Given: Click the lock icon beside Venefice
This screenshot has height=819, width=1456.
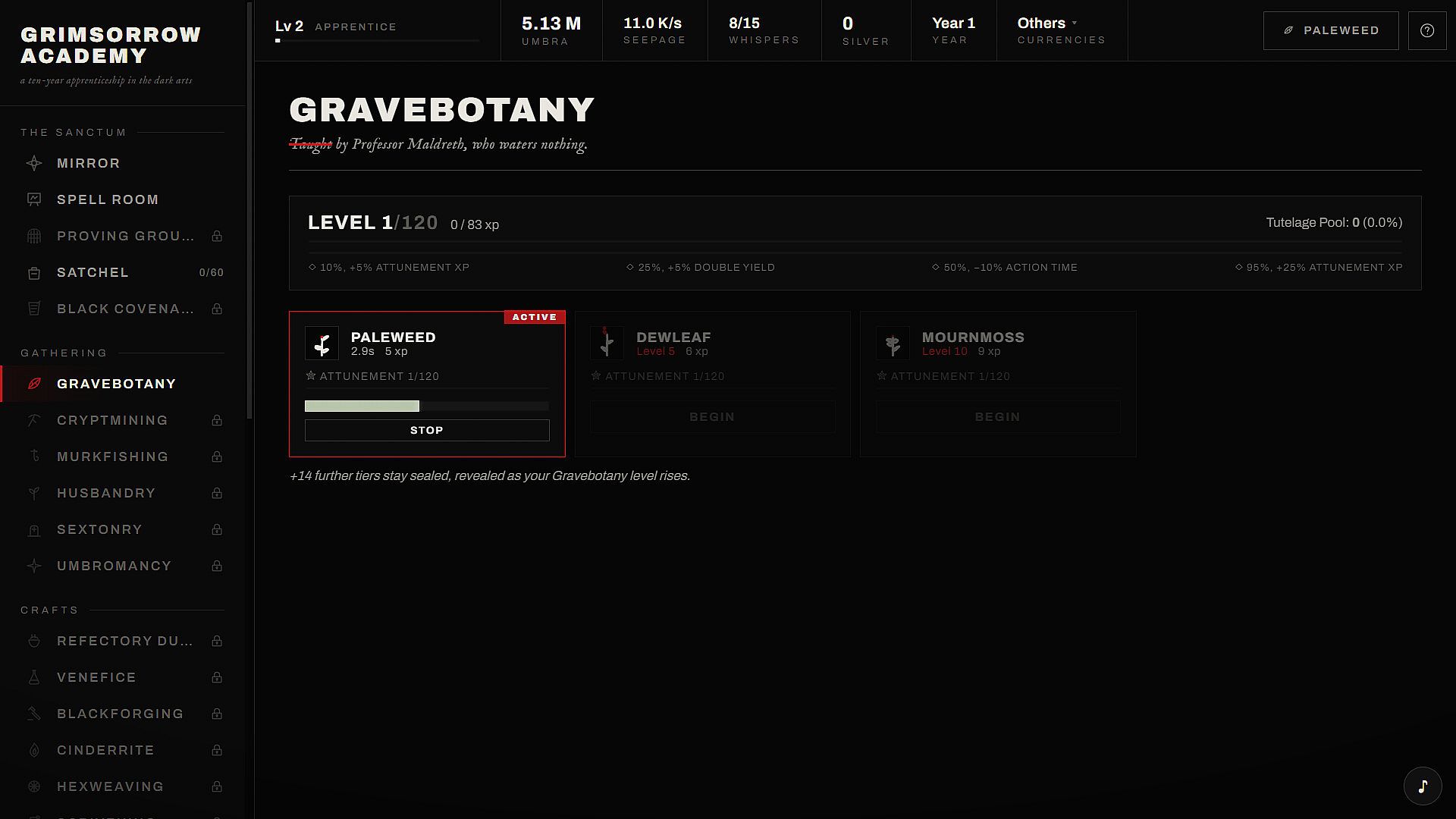Looking at the screenshot, I should click(217, 677).
